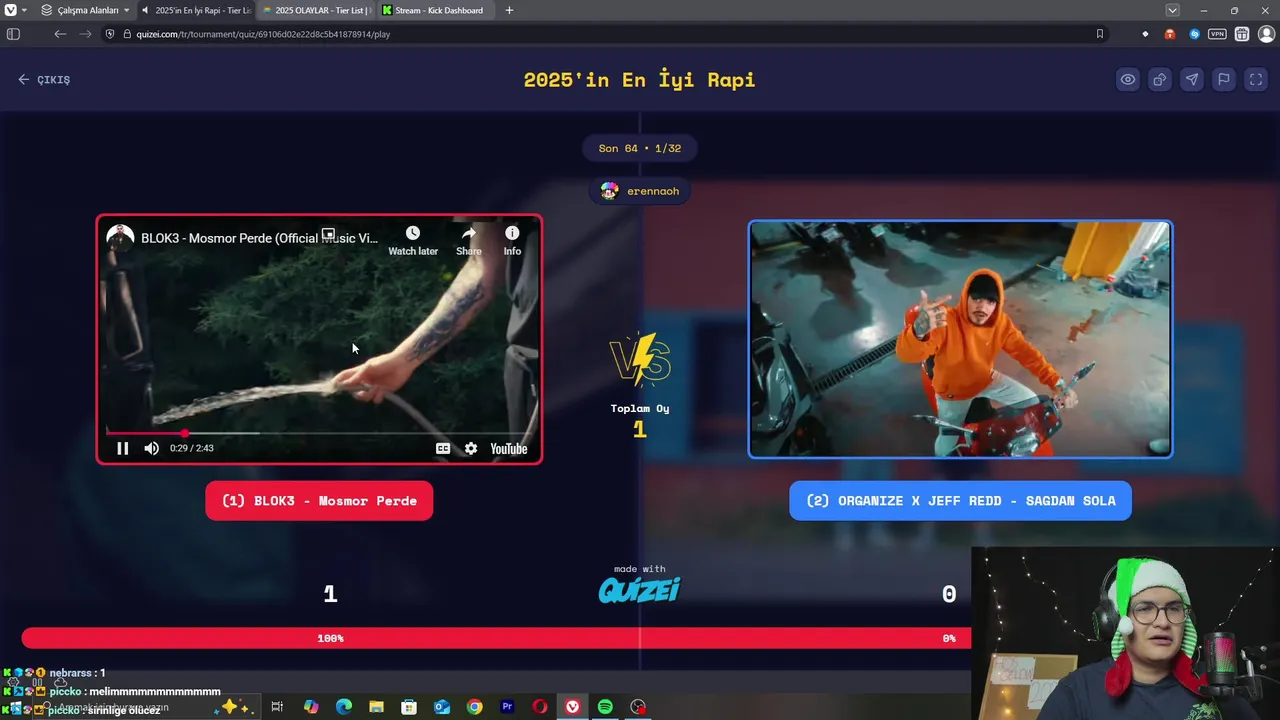The height and width of the screenshot is (720, 1280).
Task: Seek using the video progress bar
Action: pos(320,433)
